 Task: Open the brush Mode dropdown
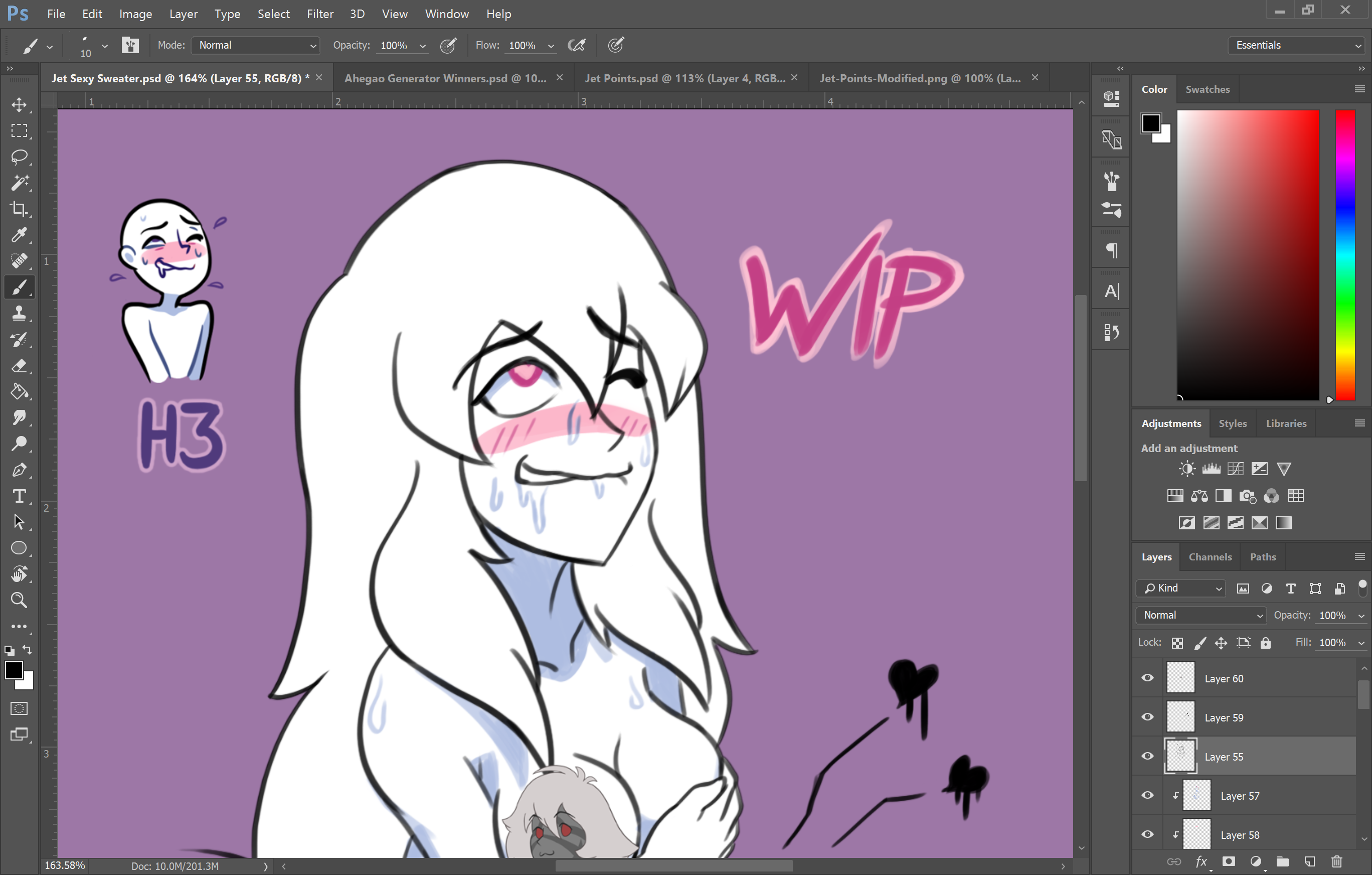click(255, 45)
